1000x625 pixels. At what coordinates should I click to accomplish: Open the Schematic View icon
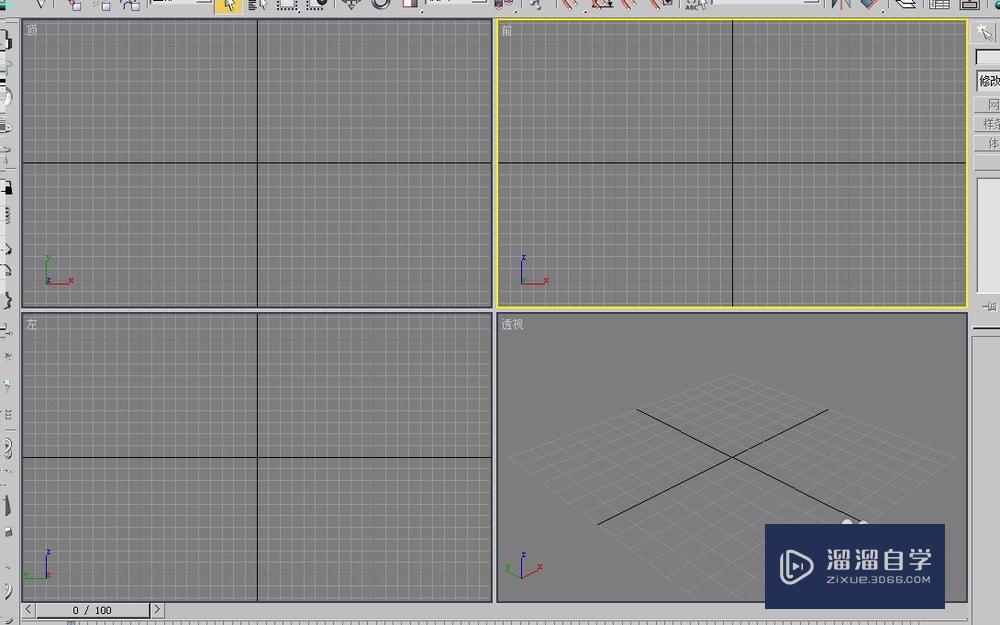tap(969, 4)
